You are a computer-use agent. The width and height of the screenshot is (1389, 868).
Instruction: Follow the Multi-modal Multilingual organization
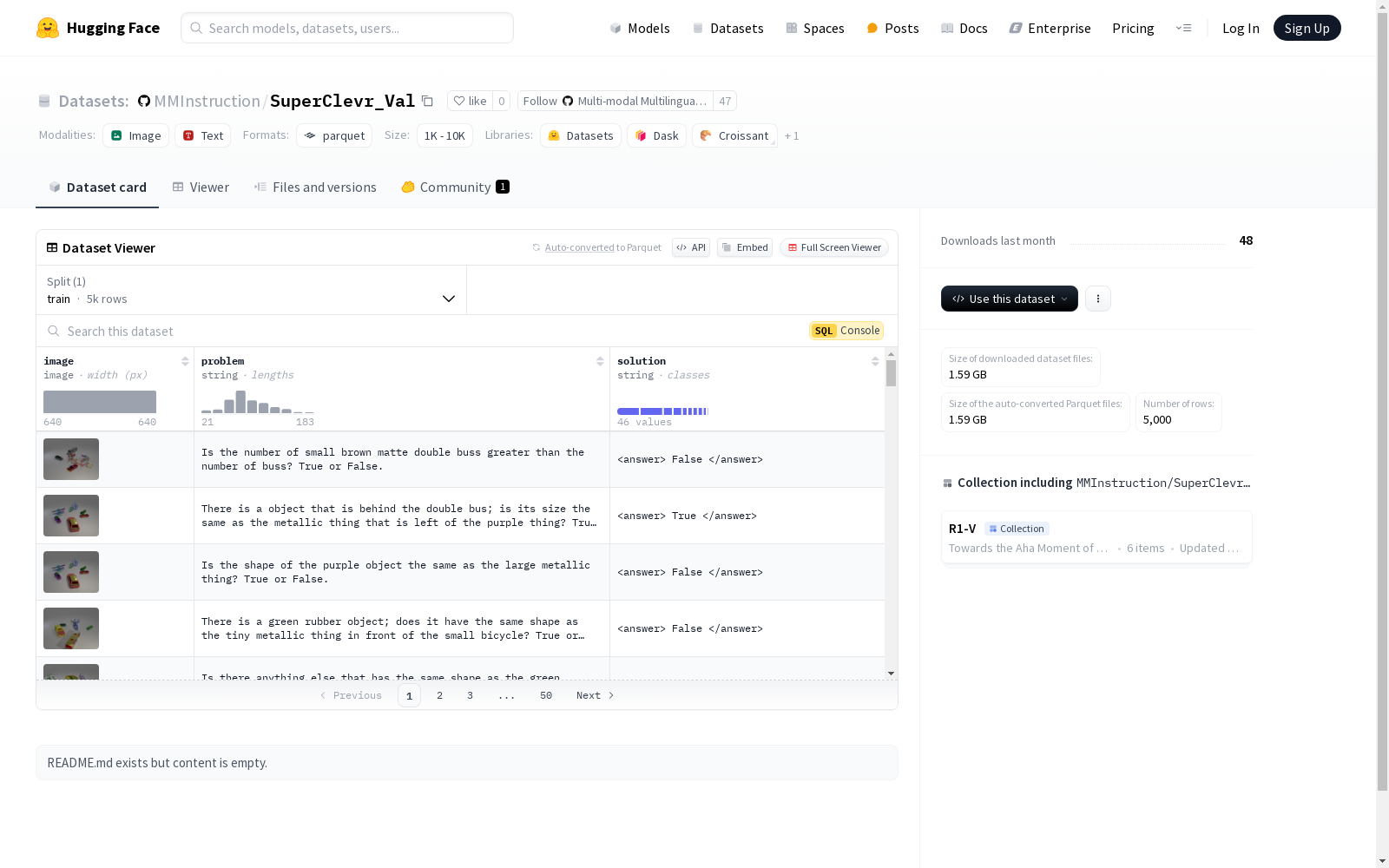click(615, 101)
